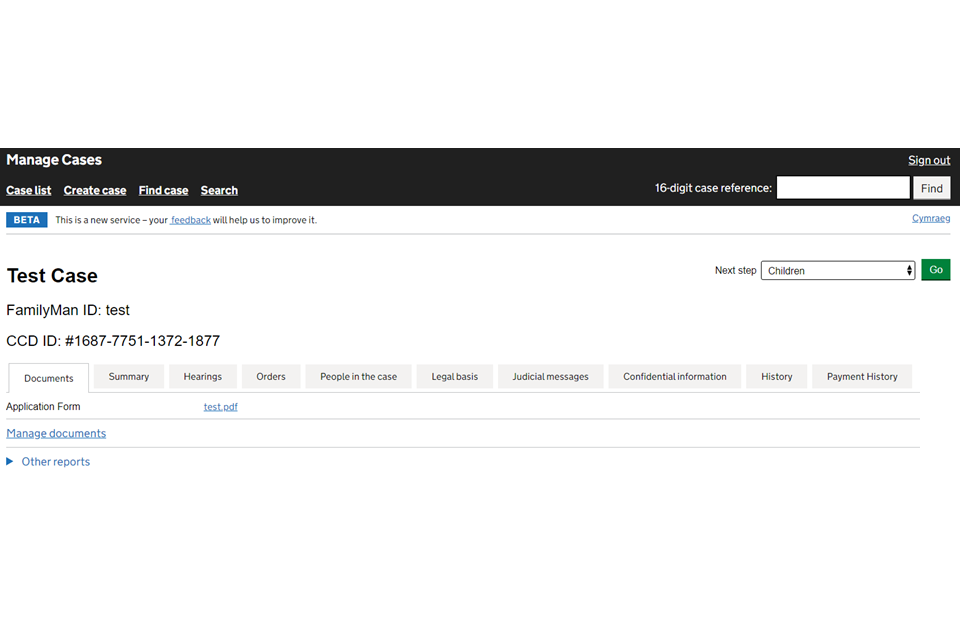Open the Orders tab
This screenshot has height=640, width=960.
coord(271,377)
